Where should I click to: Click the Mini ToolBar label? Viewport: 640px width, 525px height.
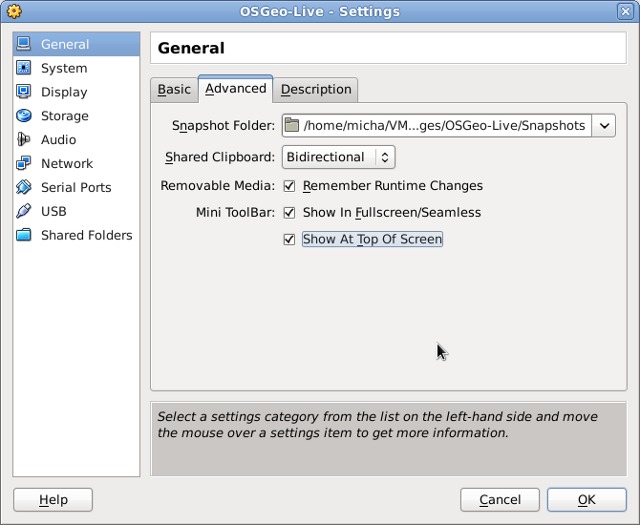(x=235, y=213)
